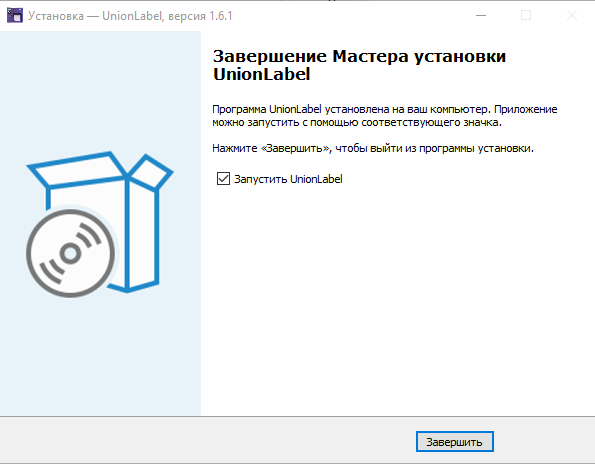
Task: Click the center hole of the disc graphic
Action: pos(71,253)
